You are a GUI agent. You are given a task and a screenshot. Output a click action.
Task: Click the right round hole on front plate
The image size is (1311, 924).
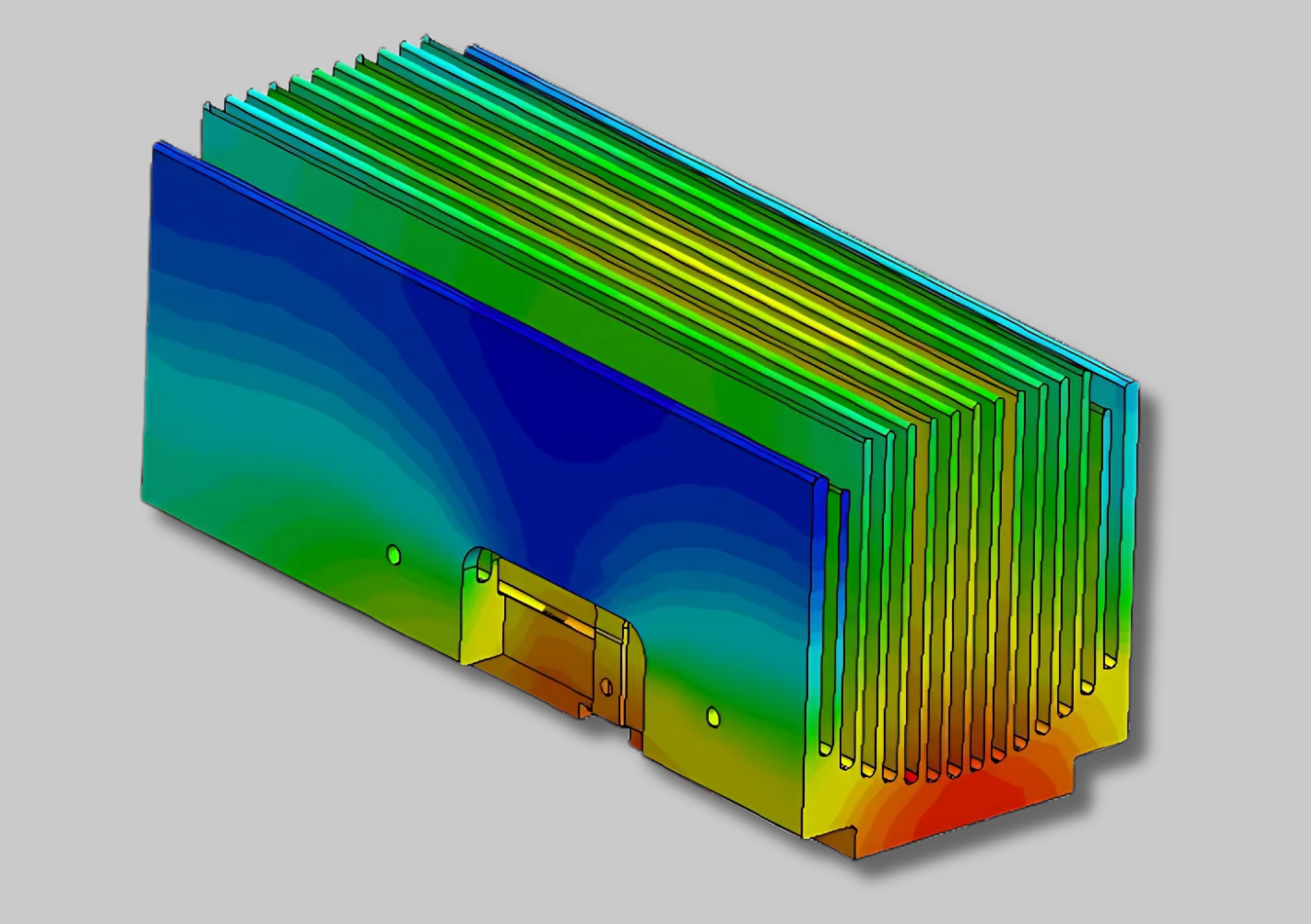click(713, 716)
